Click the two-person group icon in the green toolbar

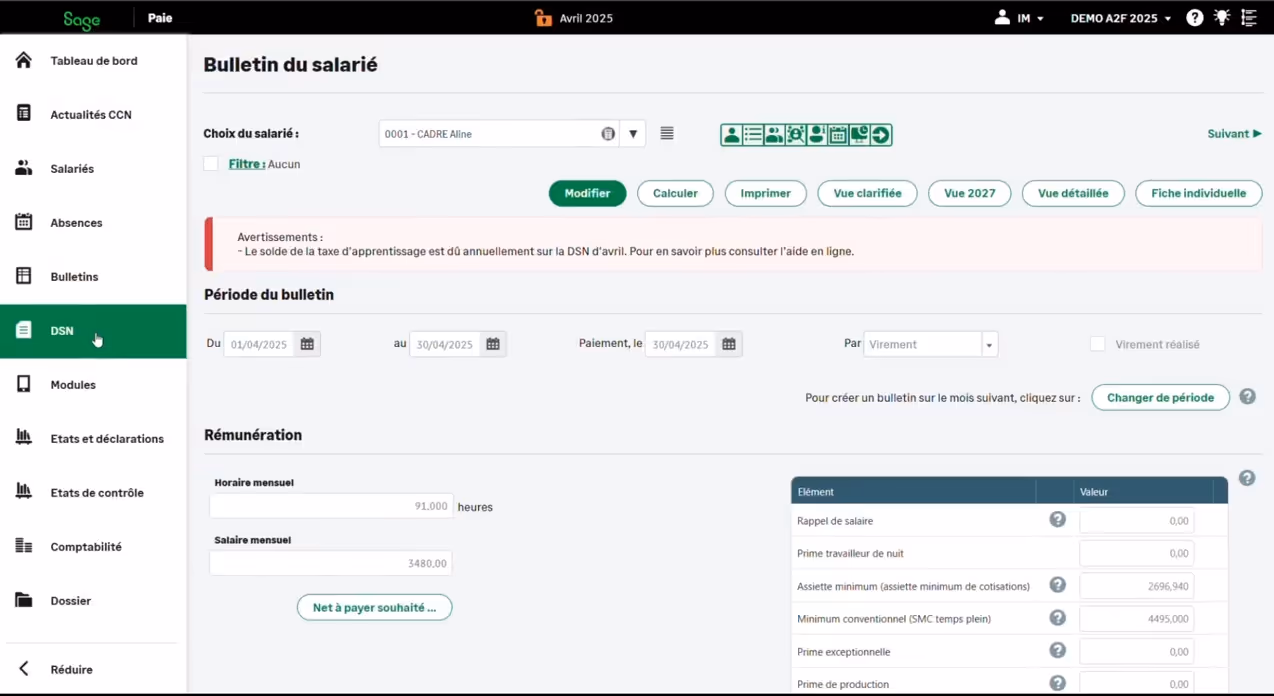tap(774, 135)
